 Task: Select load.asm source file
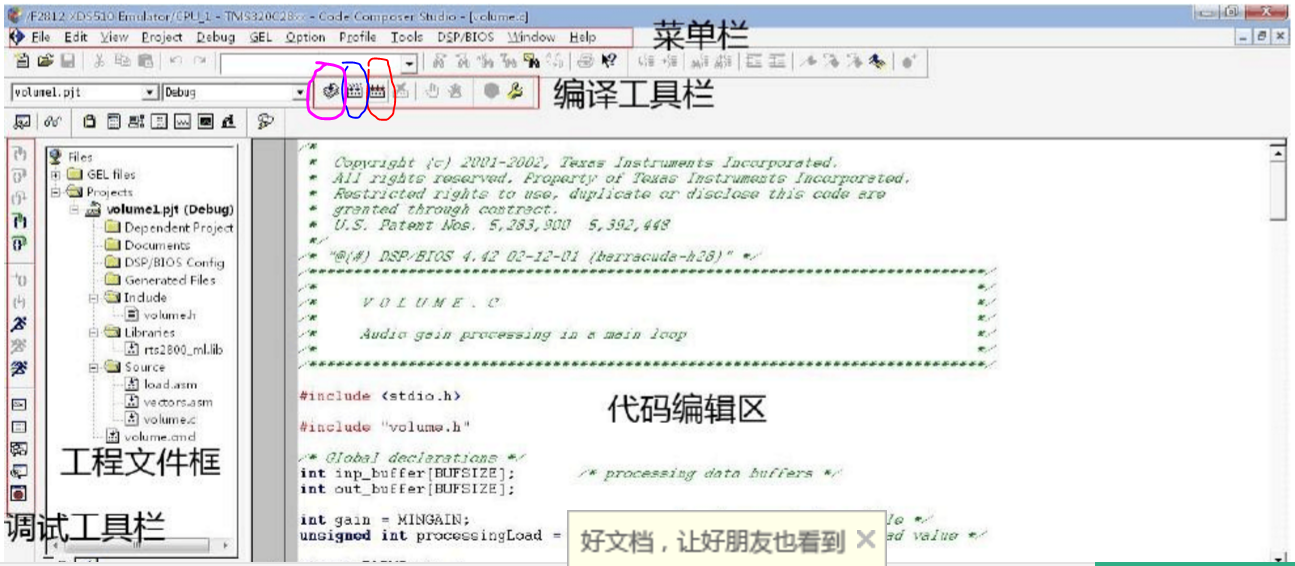coord(170,384)
